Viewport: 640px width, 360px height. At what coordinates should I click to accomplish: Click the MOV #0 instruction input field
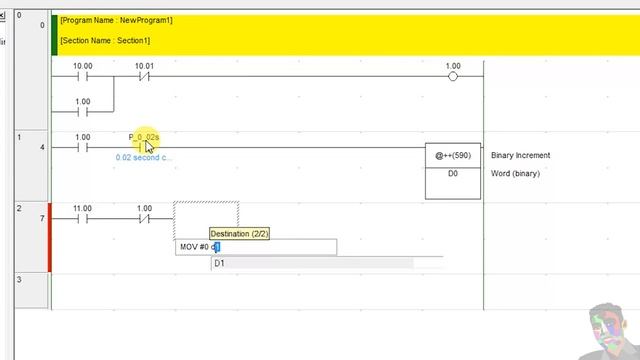click(256, 247)
